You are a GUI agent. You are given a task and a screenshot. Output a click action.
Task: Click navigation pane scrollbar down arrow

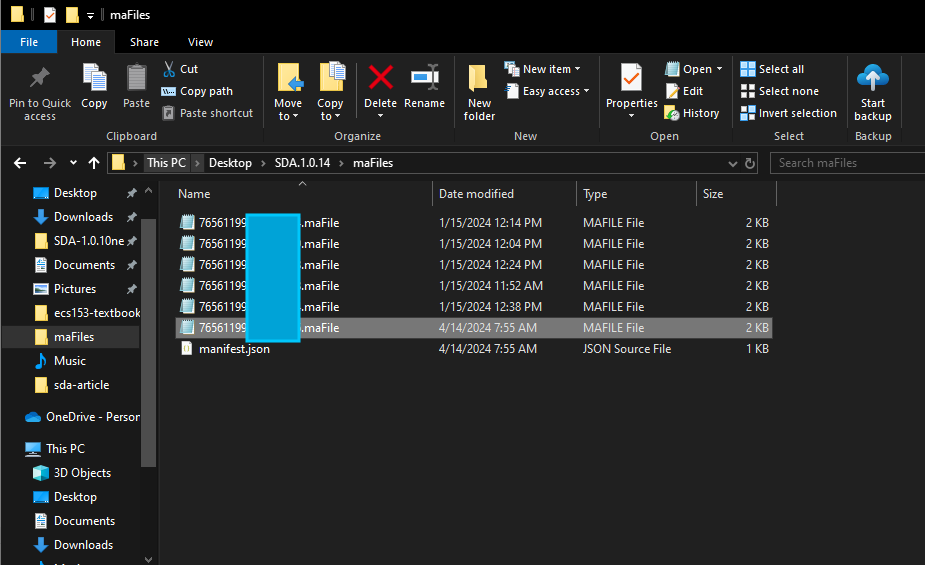click(149, 559)
